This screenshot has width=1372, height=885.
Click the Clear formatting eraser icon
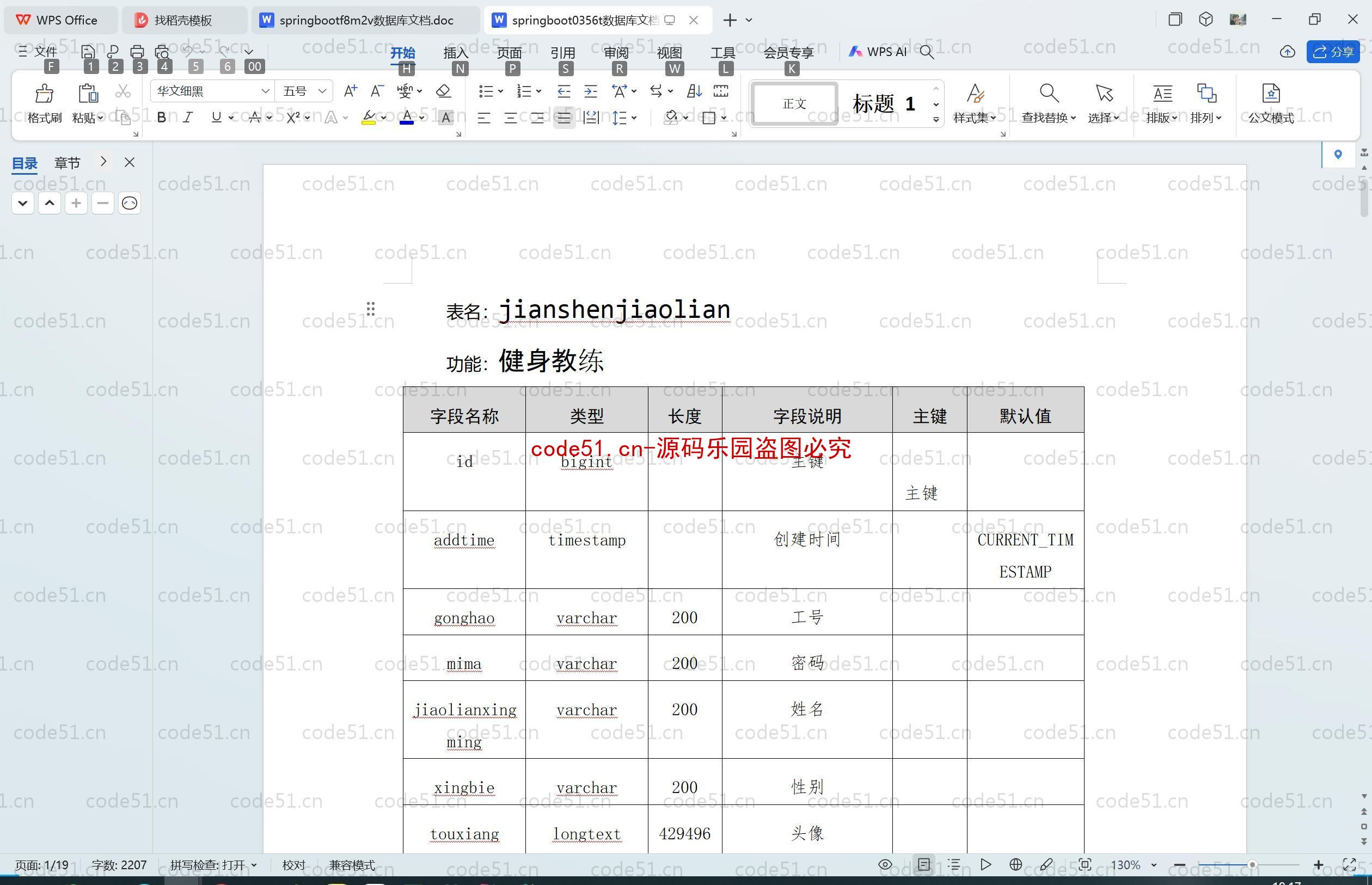pyautogui.click(x=443, y=91)
